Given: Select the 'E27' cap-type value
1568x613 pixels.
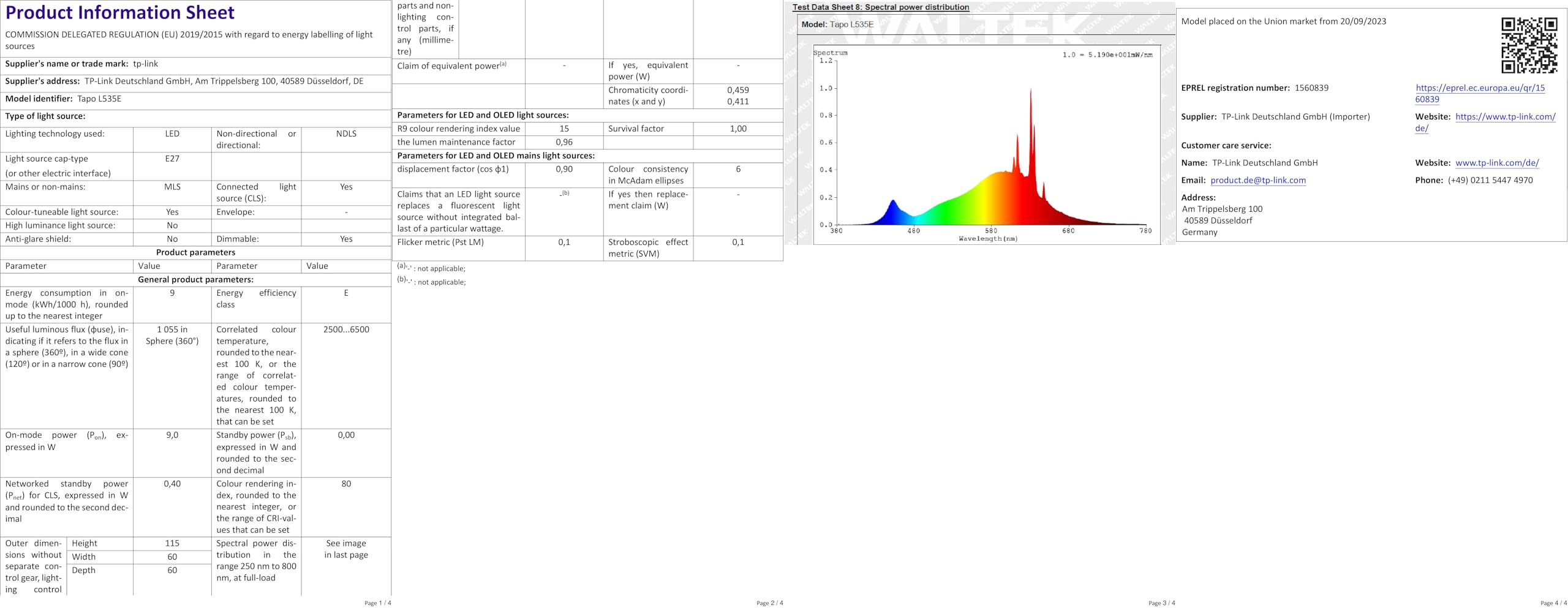Looking at the screenshot, I should click(x=172, y=159).
